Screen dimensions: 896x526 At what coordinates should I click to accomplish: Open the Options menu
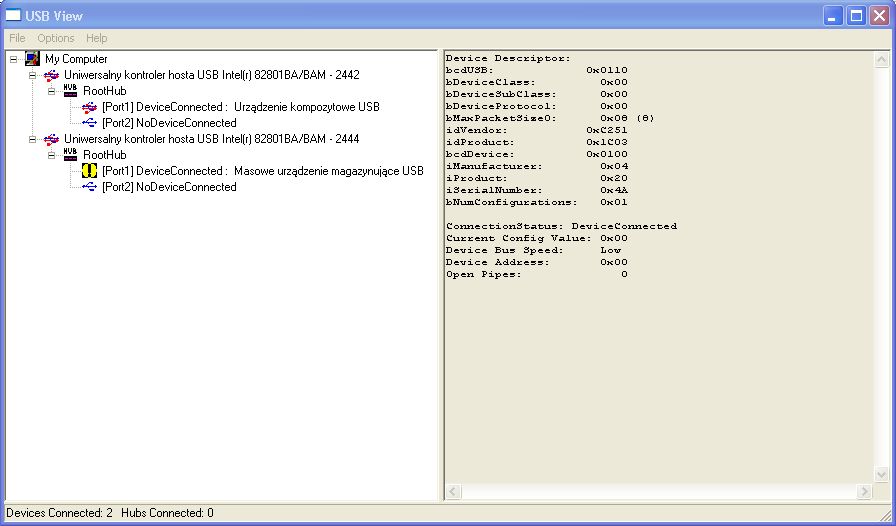56,38
